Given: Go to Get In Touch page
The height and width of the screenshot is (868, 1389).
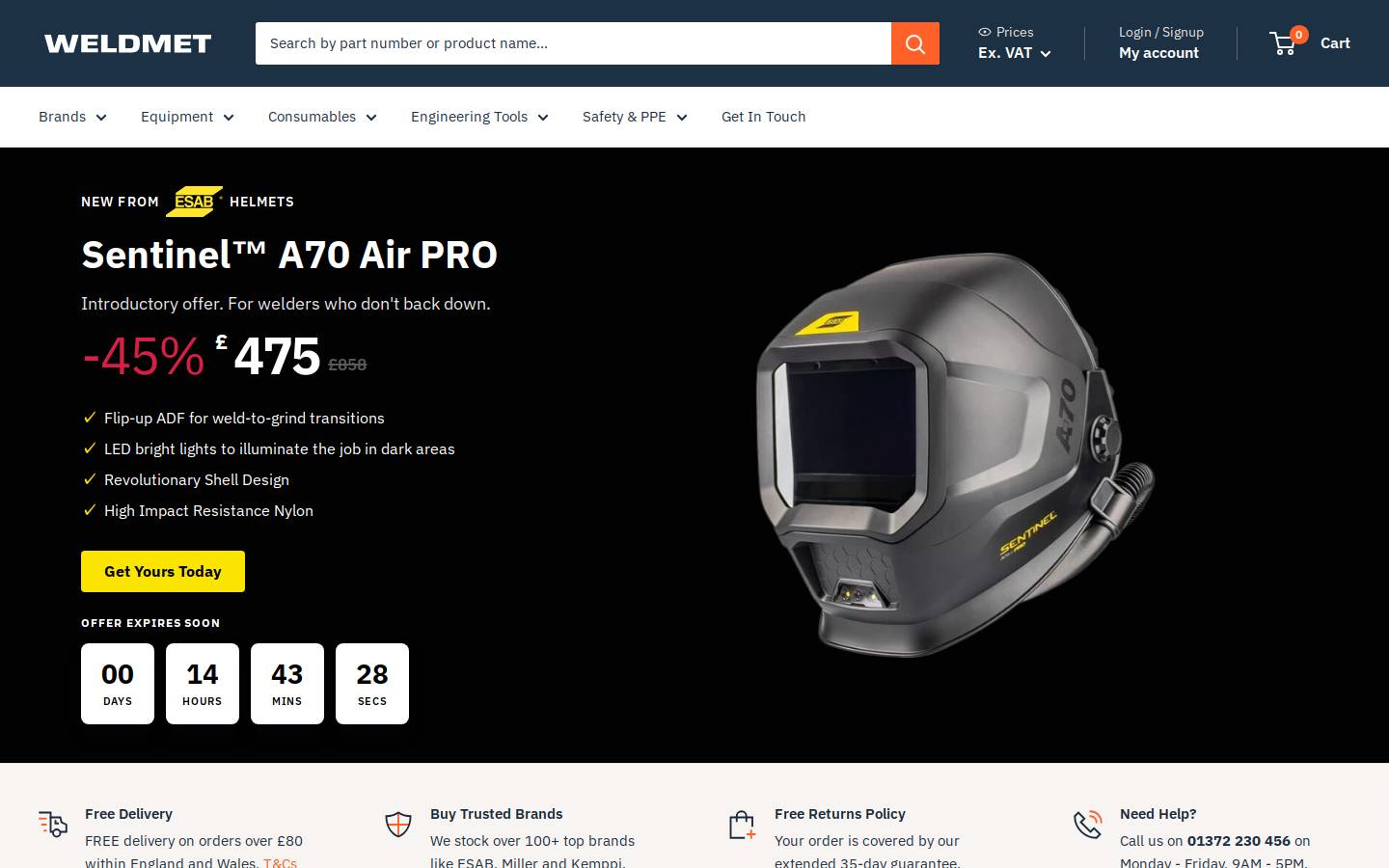Looking at the screenshot, I should pos(763,117).
